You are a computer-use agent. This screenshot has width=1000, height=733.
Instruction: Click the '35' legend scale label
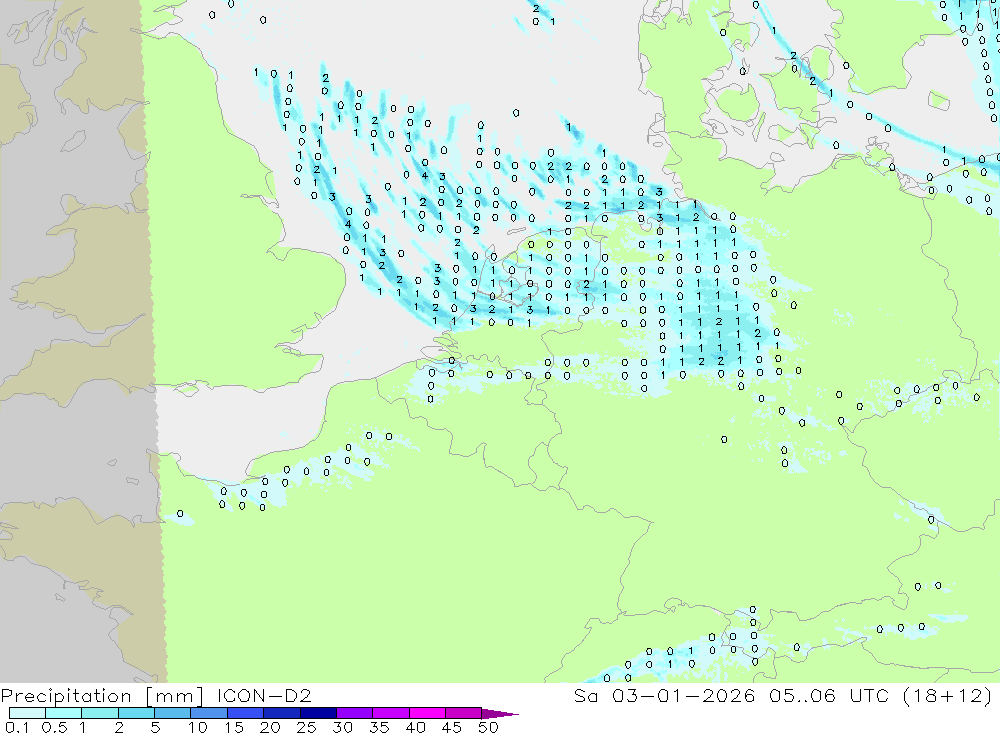[379, 727]
